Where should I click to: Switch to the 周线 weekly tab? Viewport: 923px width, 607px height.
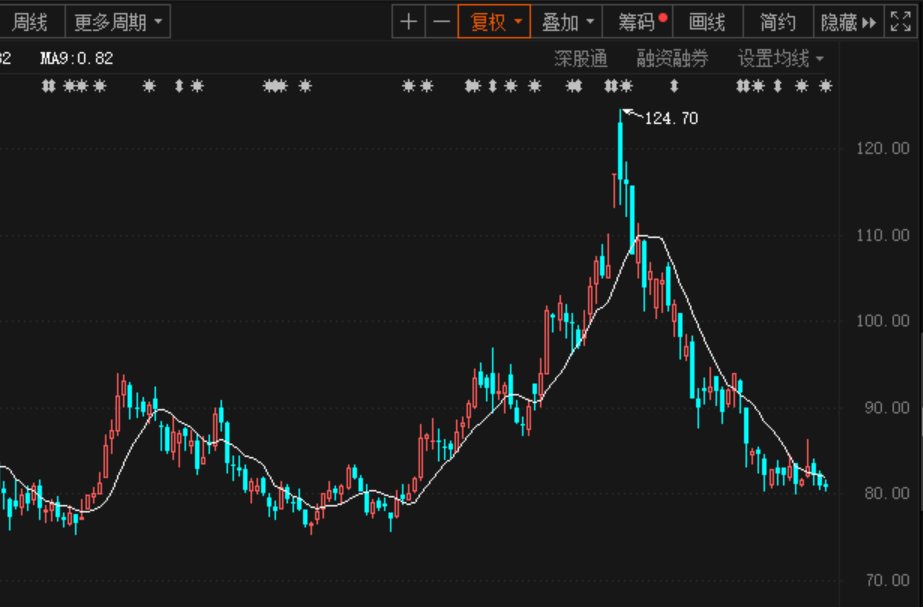point(30,22)
